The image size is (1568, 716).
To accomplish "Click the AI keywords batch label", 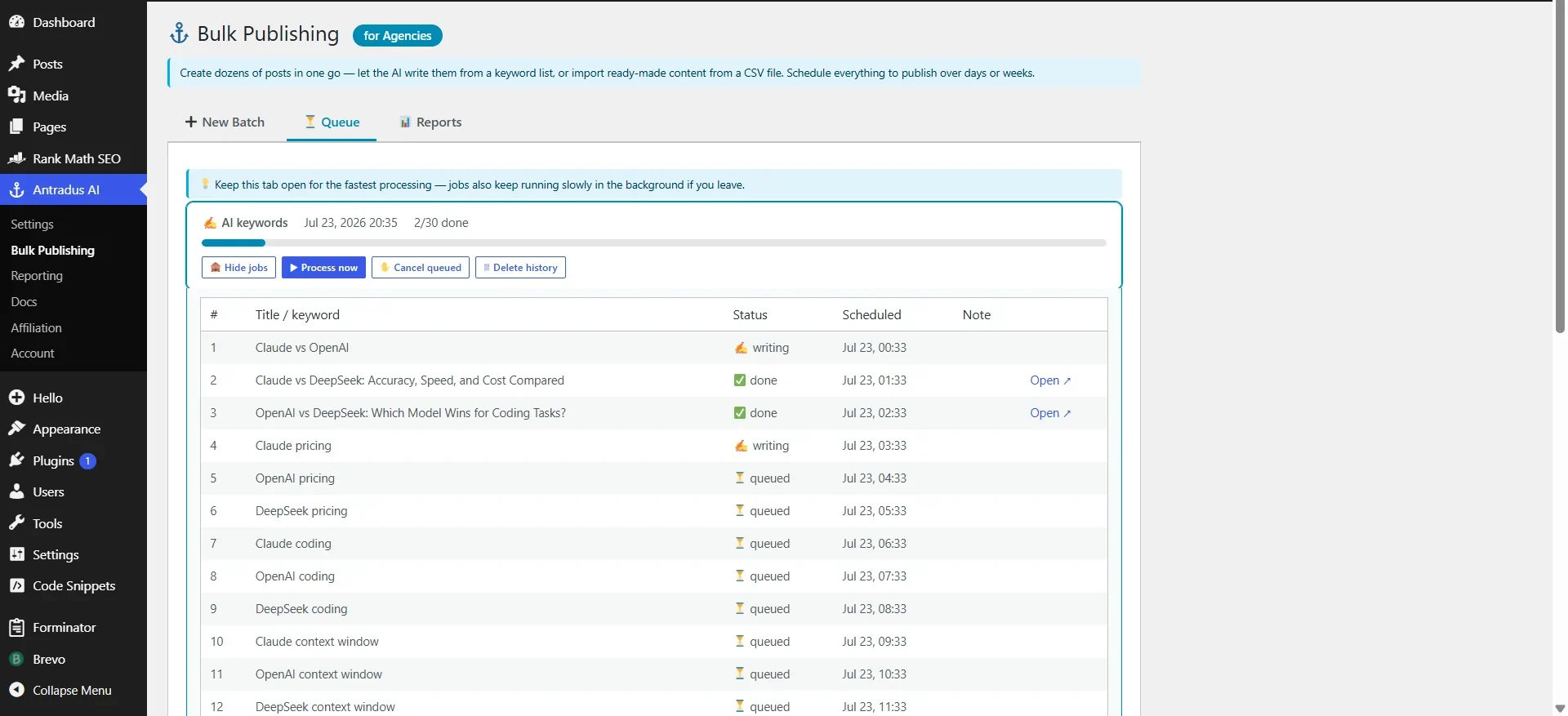I will click(255, 223).
